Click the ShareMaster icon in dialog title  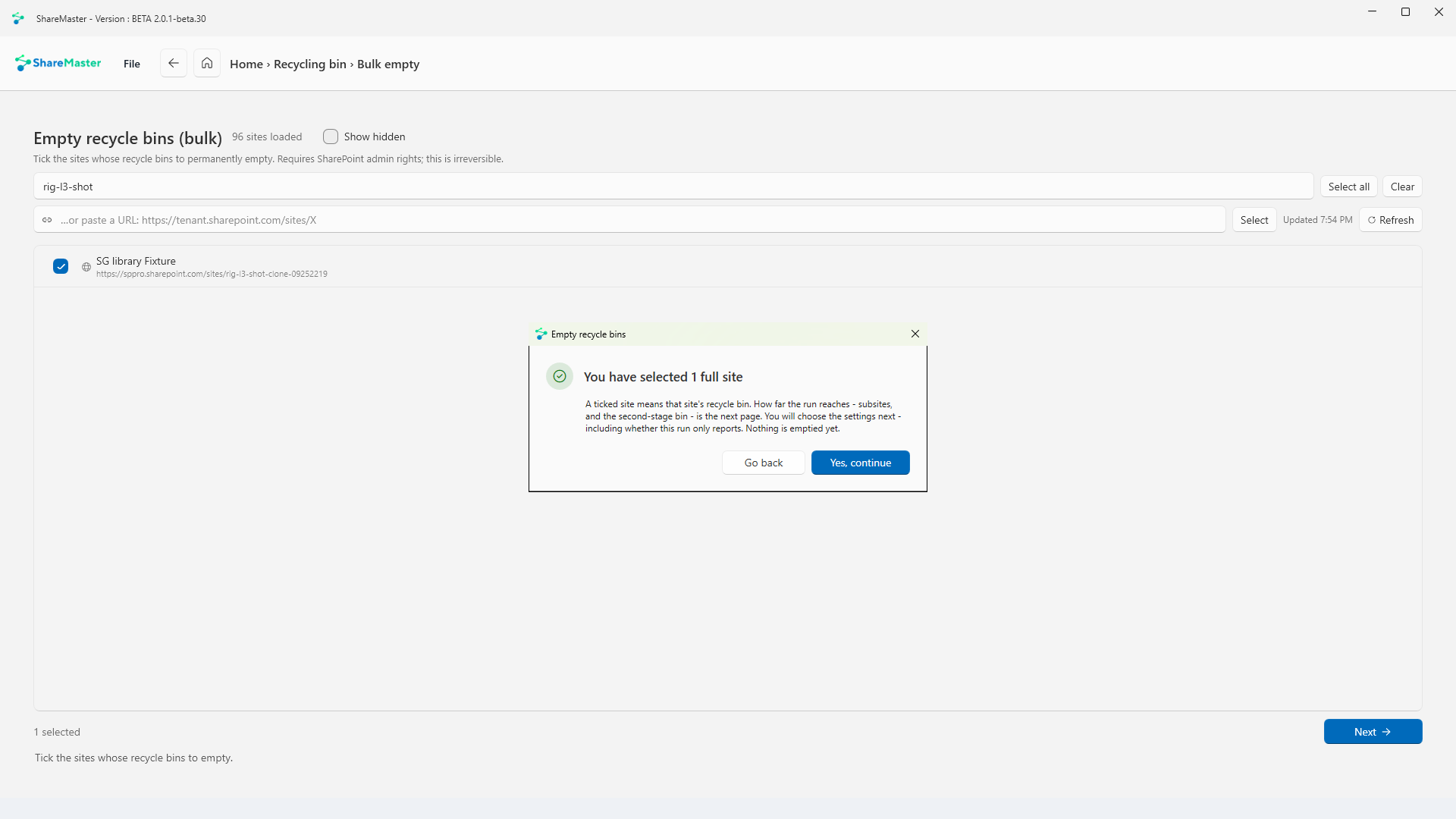[541, 334]
